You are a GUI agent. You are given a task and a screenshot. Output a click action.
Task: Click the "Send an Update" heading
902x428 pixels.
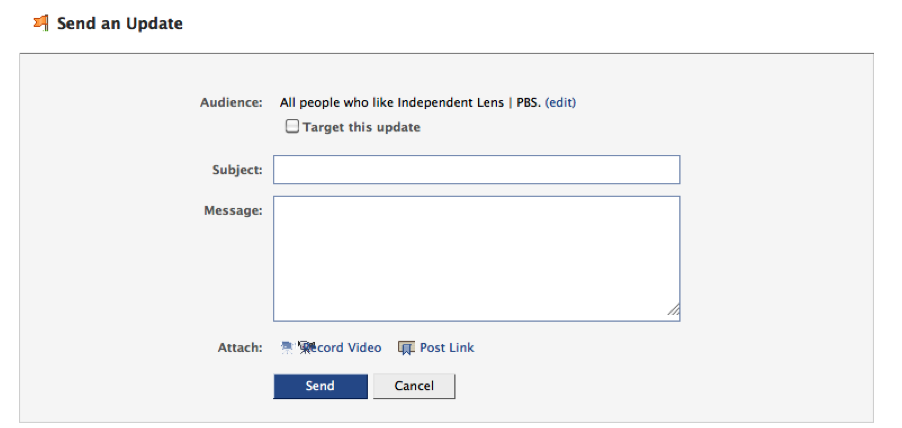pos(120,22)
